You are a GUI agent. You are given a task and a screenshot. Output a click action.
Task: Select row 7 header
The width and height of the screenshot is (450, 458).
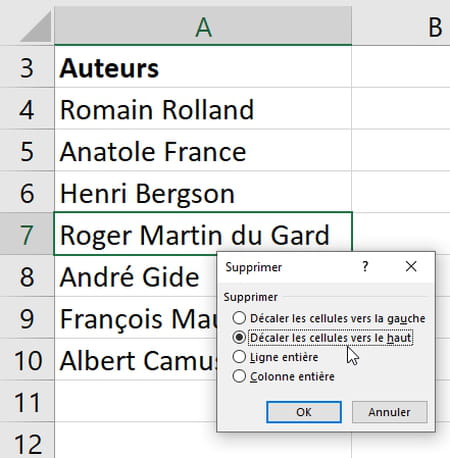coord(27,234)
